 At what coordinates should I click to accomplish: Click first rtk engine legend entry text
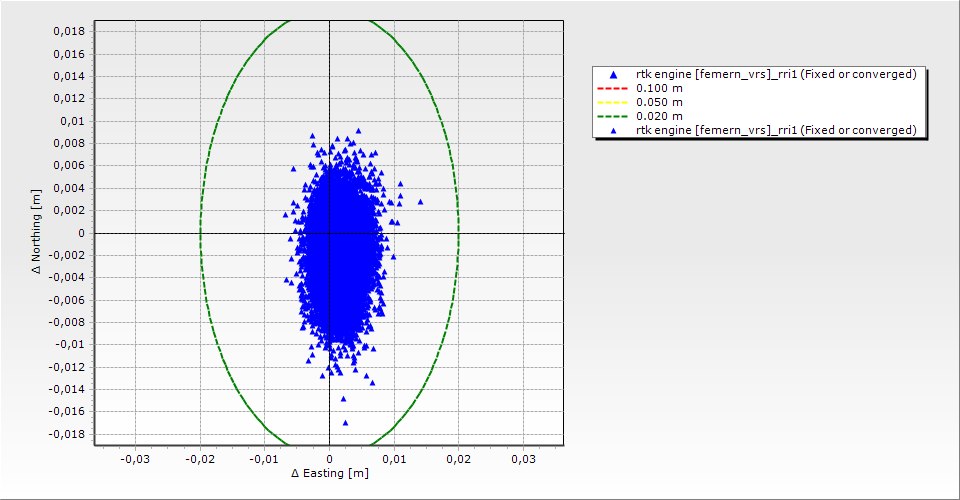[x=776, y=75]
